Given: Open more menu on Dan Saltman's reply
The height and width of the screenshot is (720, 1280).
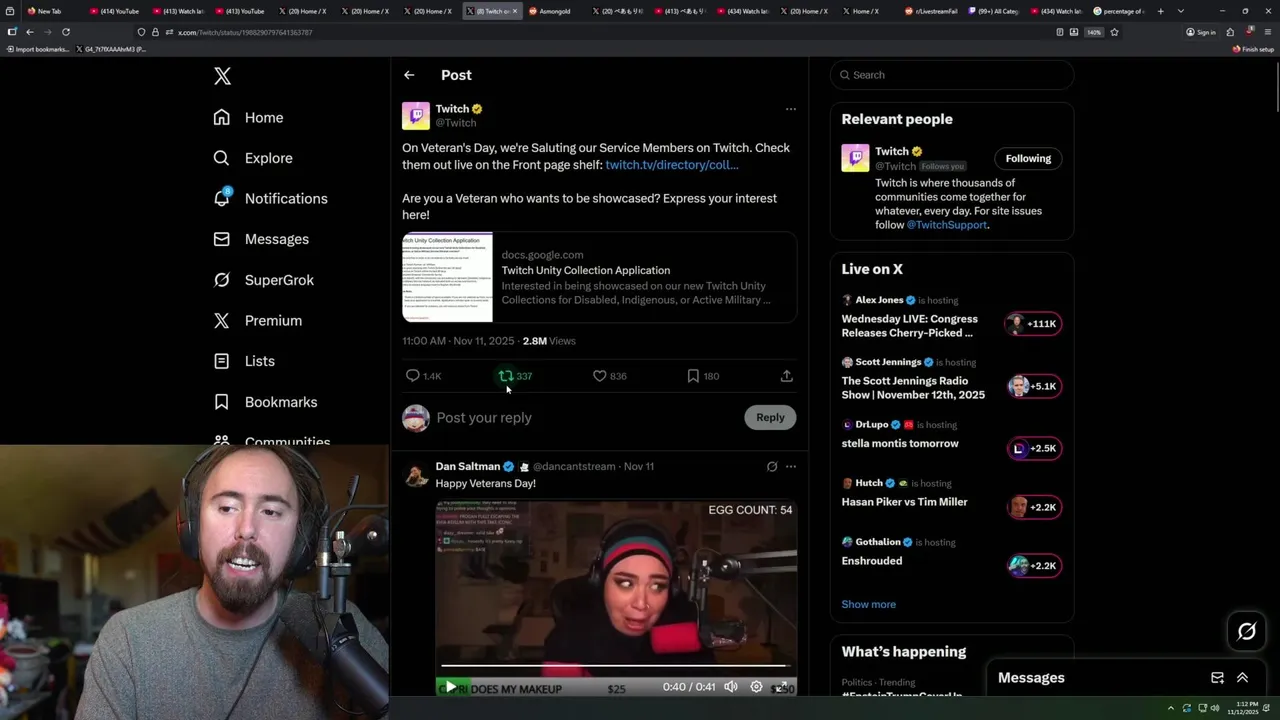Looking at the screenshot, I should (790, 466).
